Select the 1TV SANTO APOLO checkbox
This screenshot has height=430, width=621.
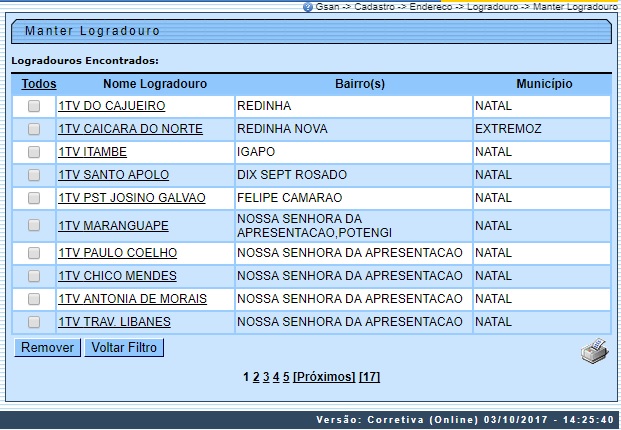pyautogui.click(x=34, y=175)
